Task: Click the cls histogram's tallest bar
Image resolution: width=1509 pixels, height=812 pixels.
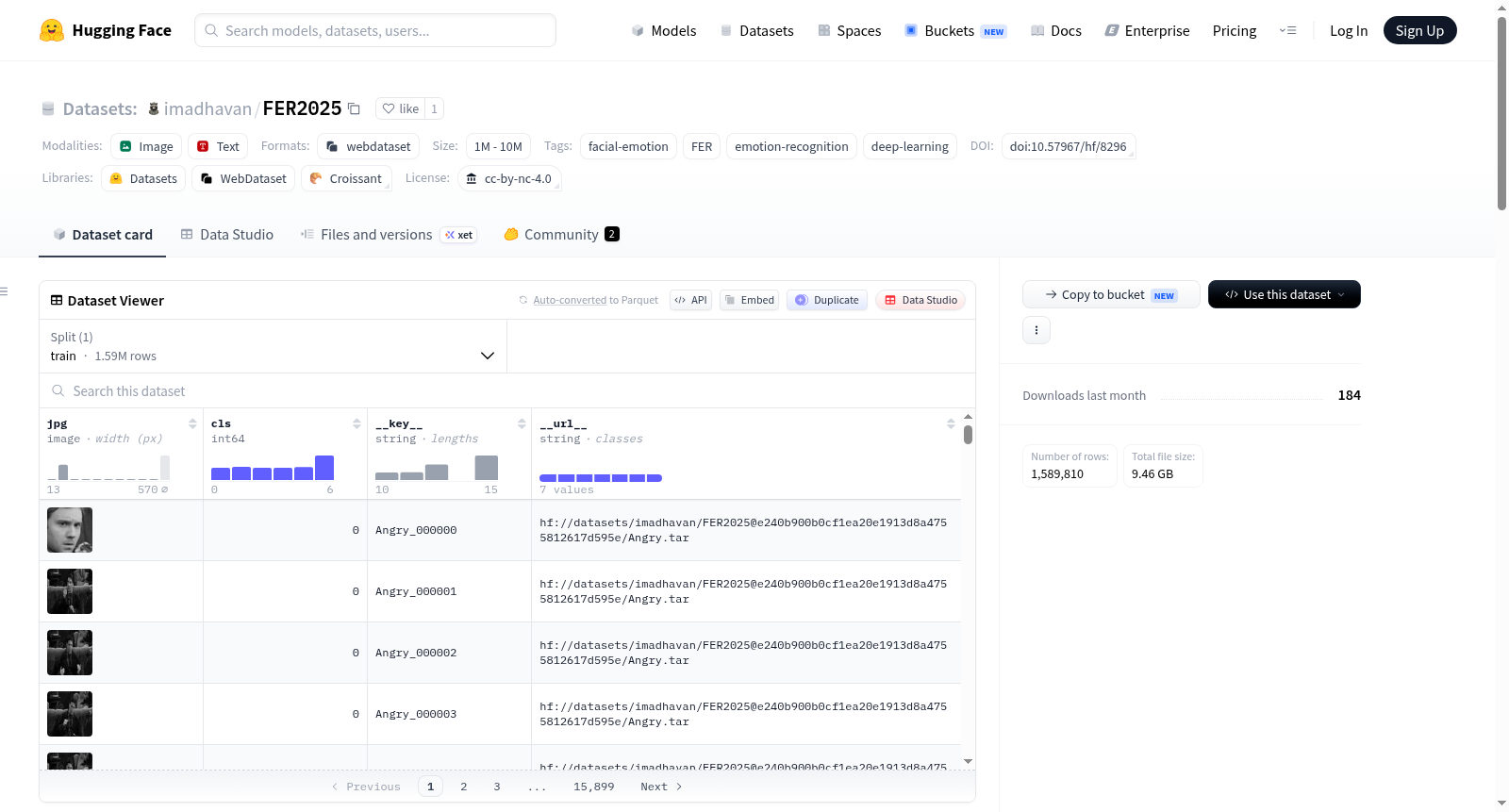Action: click(324, 468)
